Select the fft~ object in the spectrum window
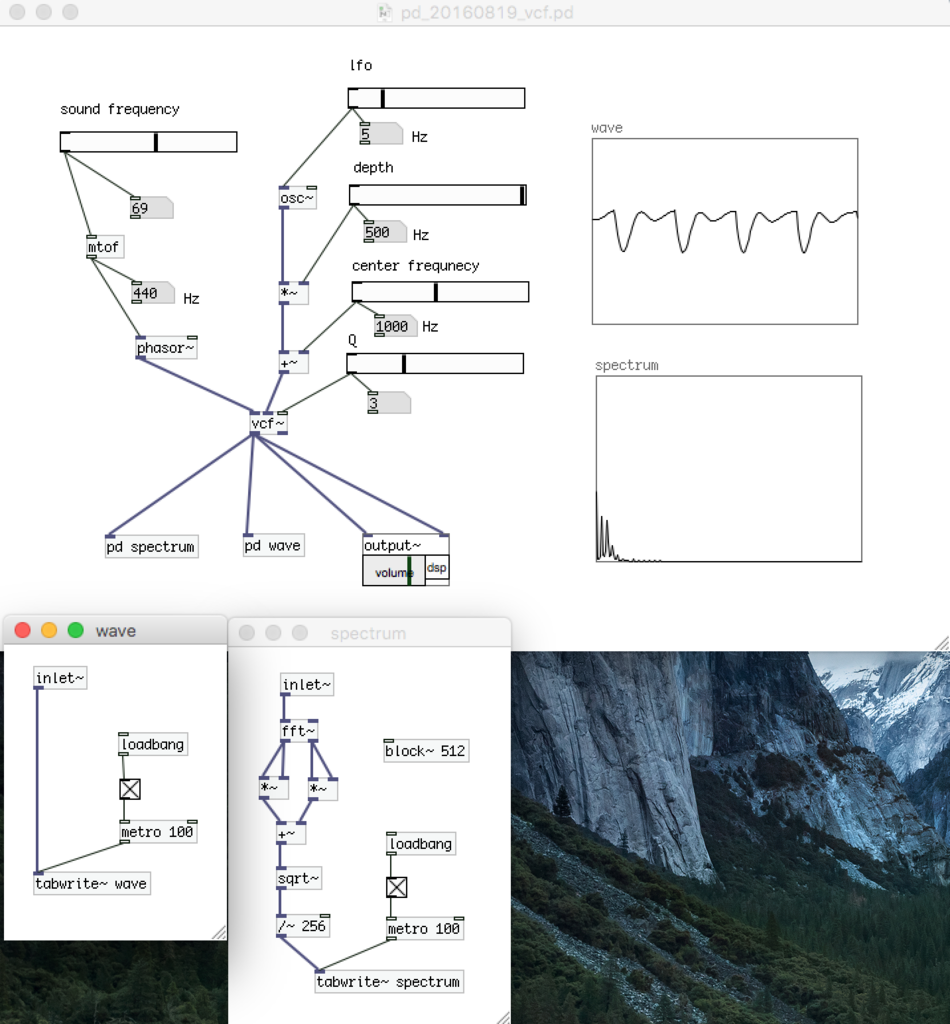 302,730
